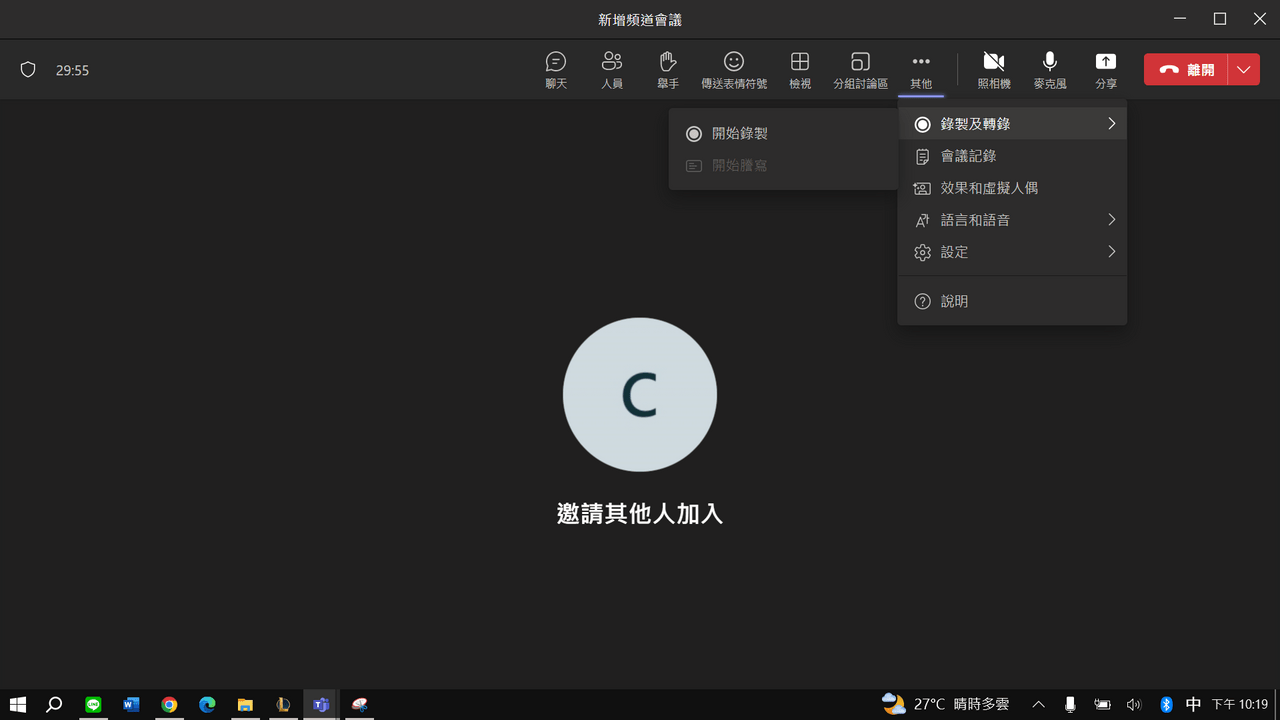Screen dimensions: 1280x720
Task: Click the meeting shield security icon
Action: [28, 69]
